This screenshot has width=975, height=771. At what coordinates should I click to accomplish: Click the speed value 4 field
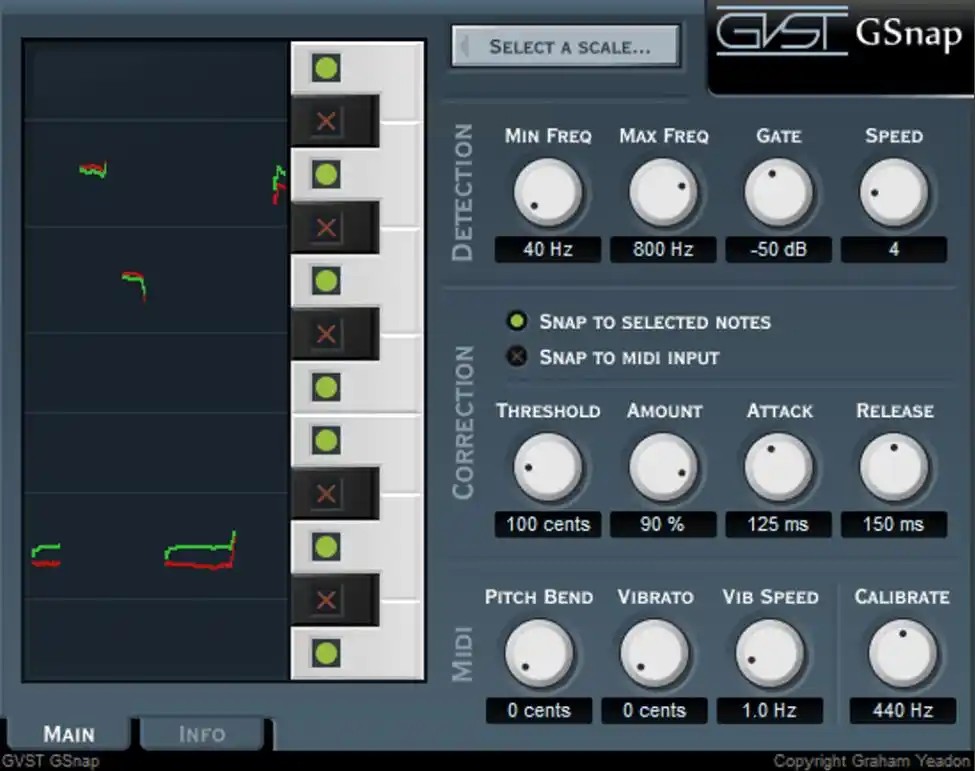tap(894, 249)
